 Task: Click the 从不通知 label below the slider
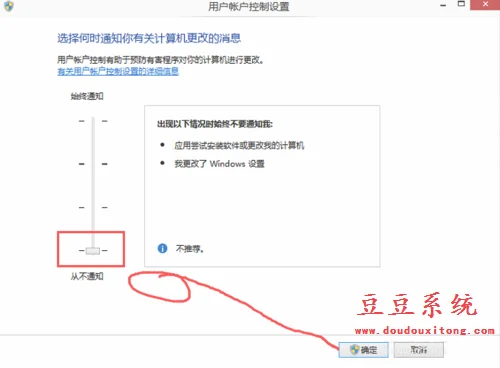tap(87, 276)
